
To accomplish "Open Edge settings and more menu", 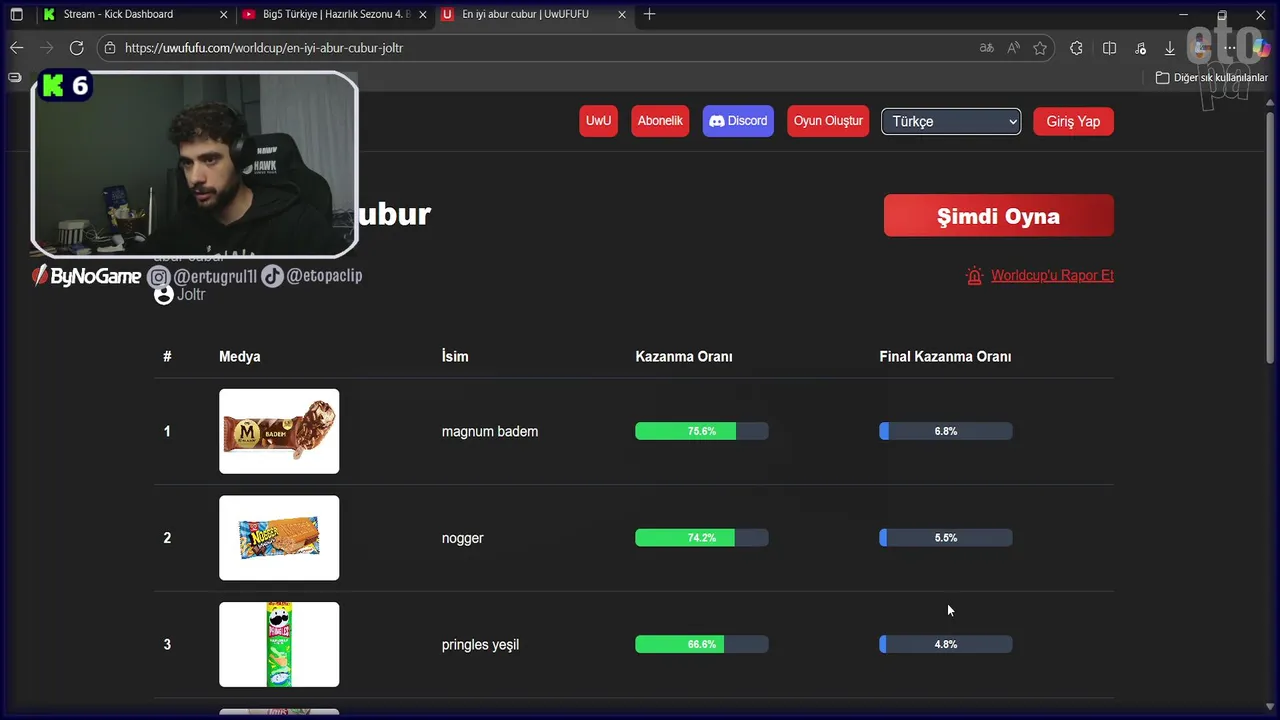I will tap(1230, 48).
